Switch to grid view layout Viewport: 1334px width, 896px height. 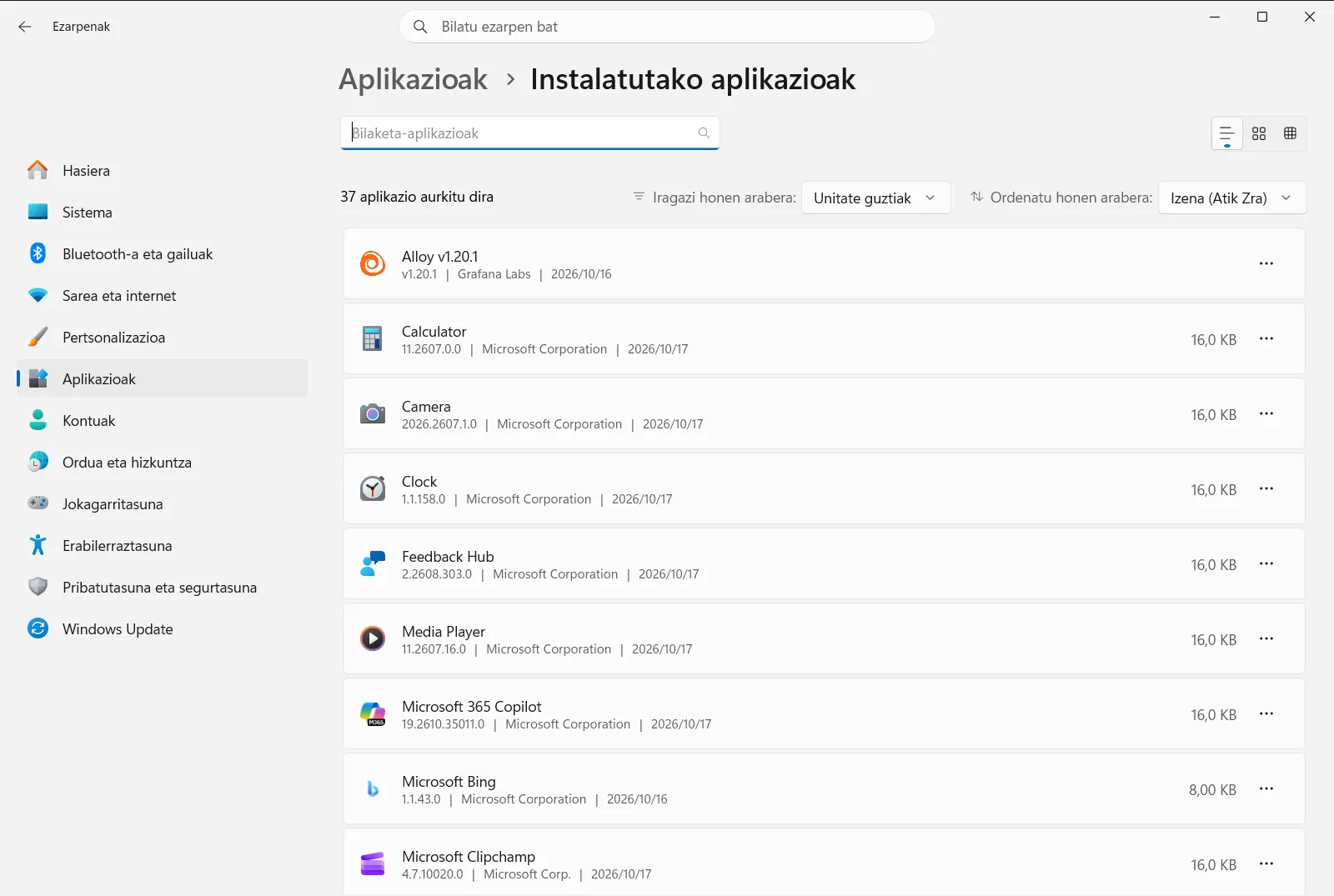click(x=1259, y=133)
